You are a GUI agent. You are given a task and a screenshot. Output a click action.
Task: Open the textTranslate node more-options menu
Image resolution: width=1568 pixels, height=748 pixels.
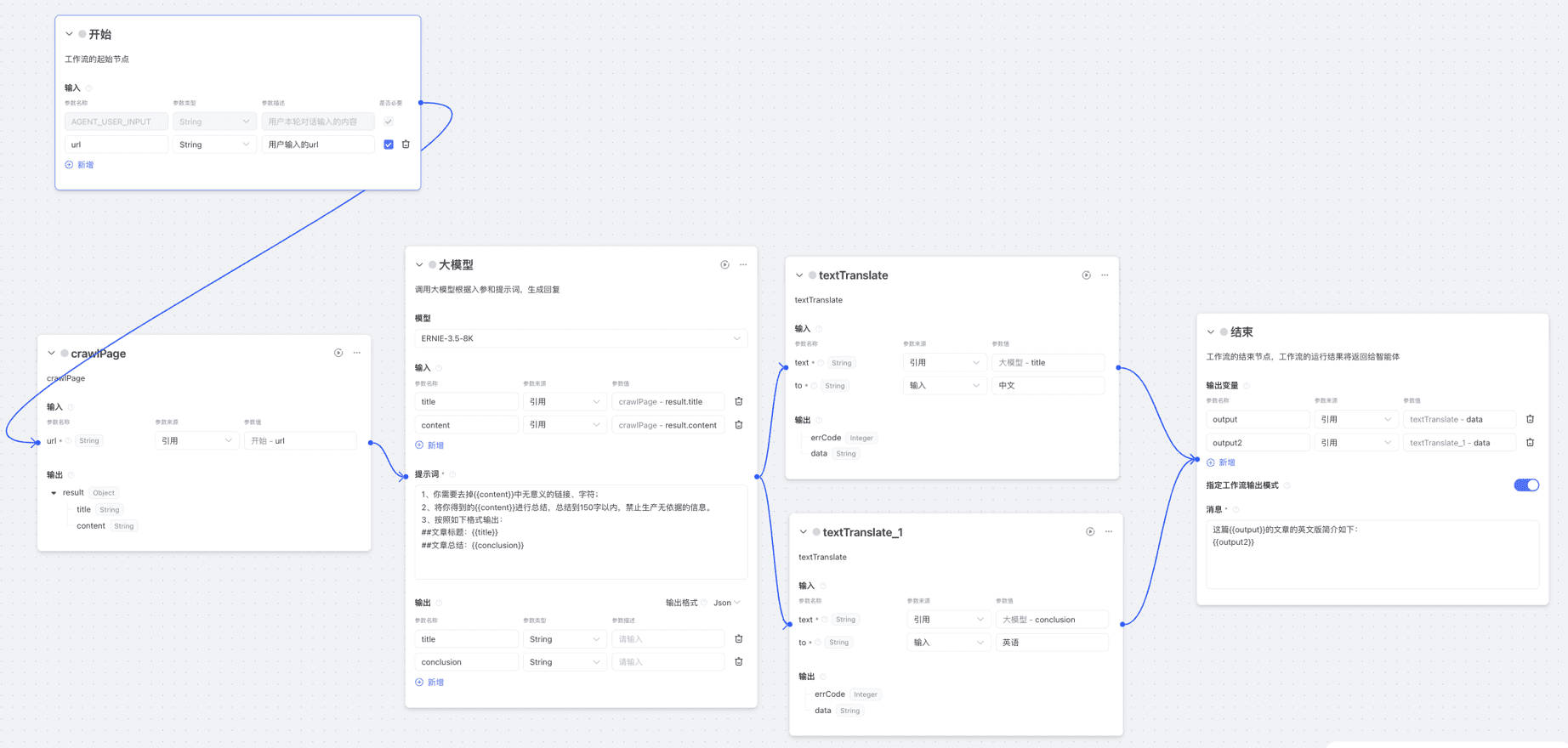pos(1105,275)
